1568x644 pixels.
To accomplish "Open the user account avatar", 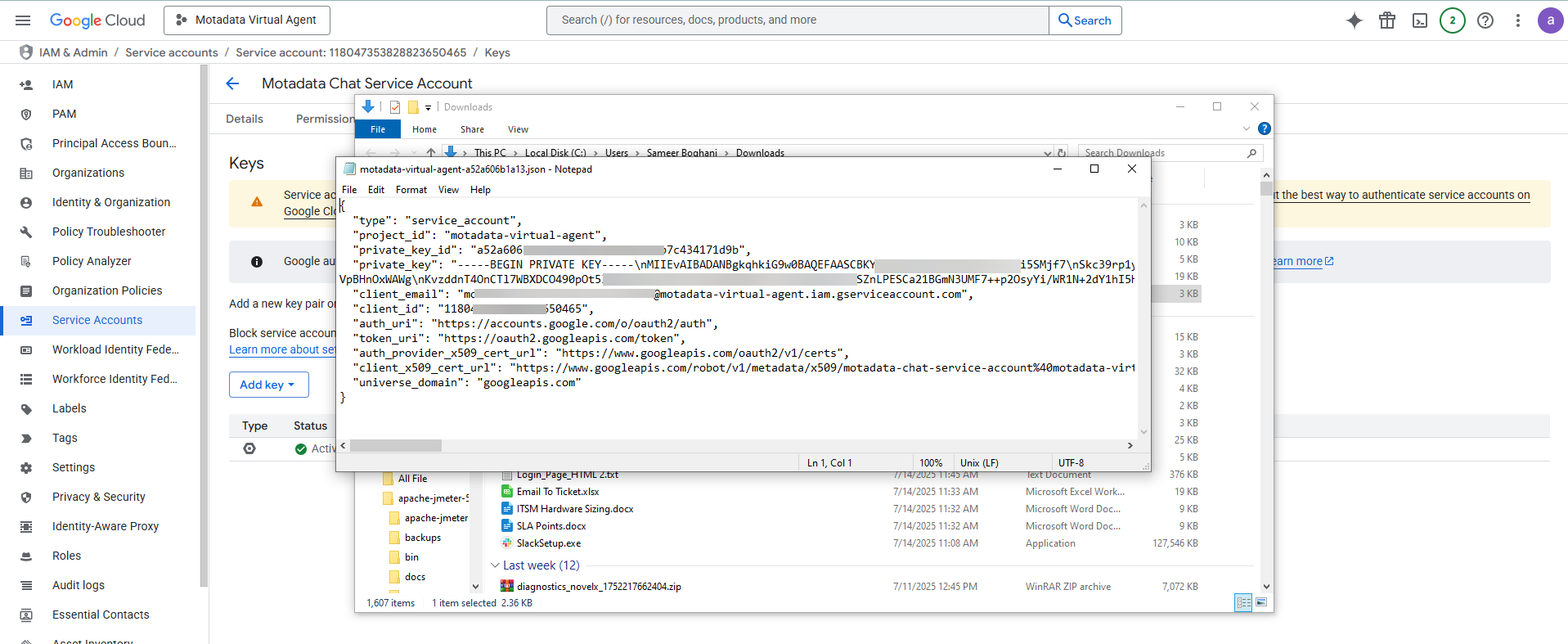I will (1550, 20).
